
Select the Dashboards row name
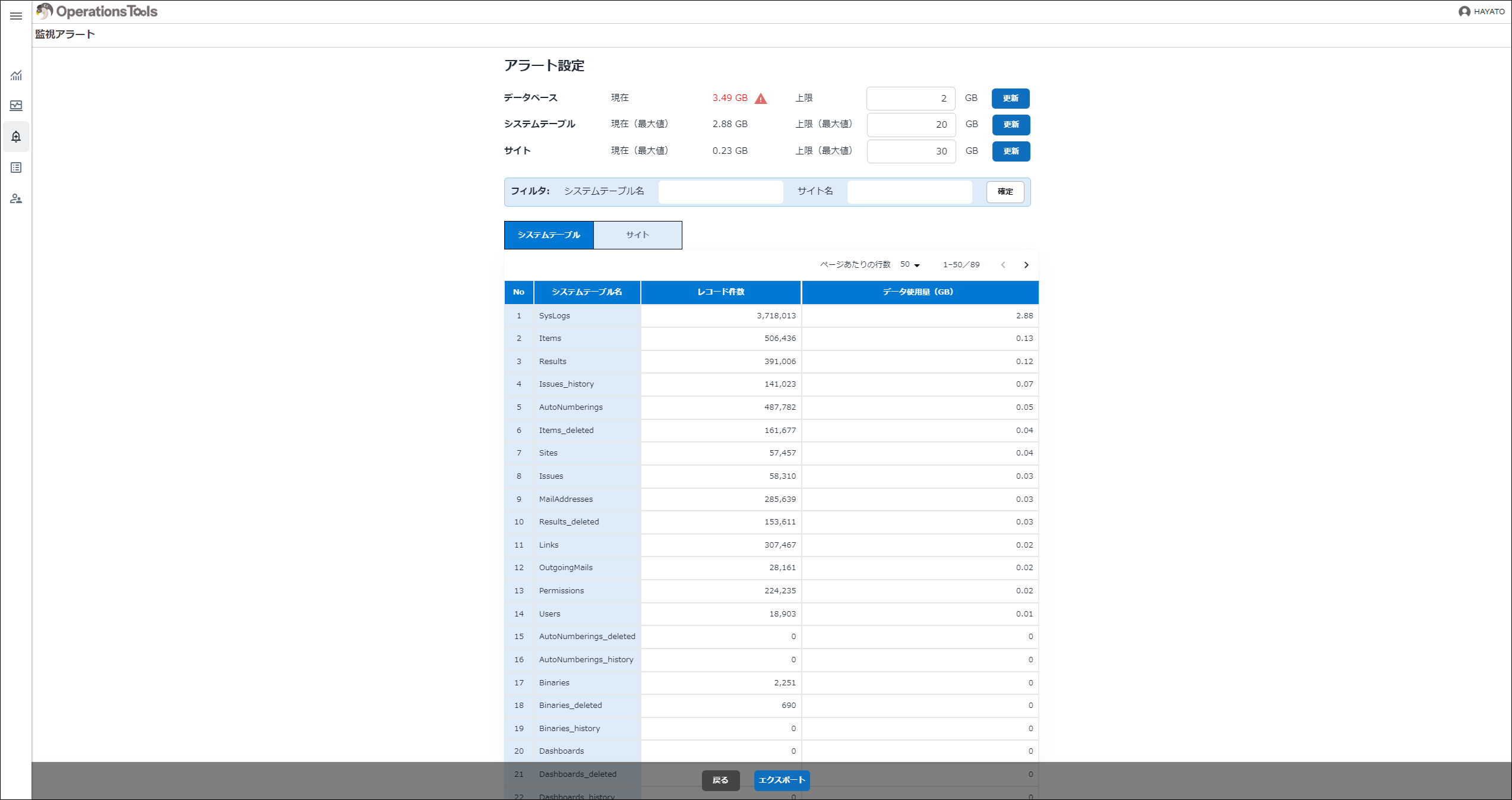(561, 751)
